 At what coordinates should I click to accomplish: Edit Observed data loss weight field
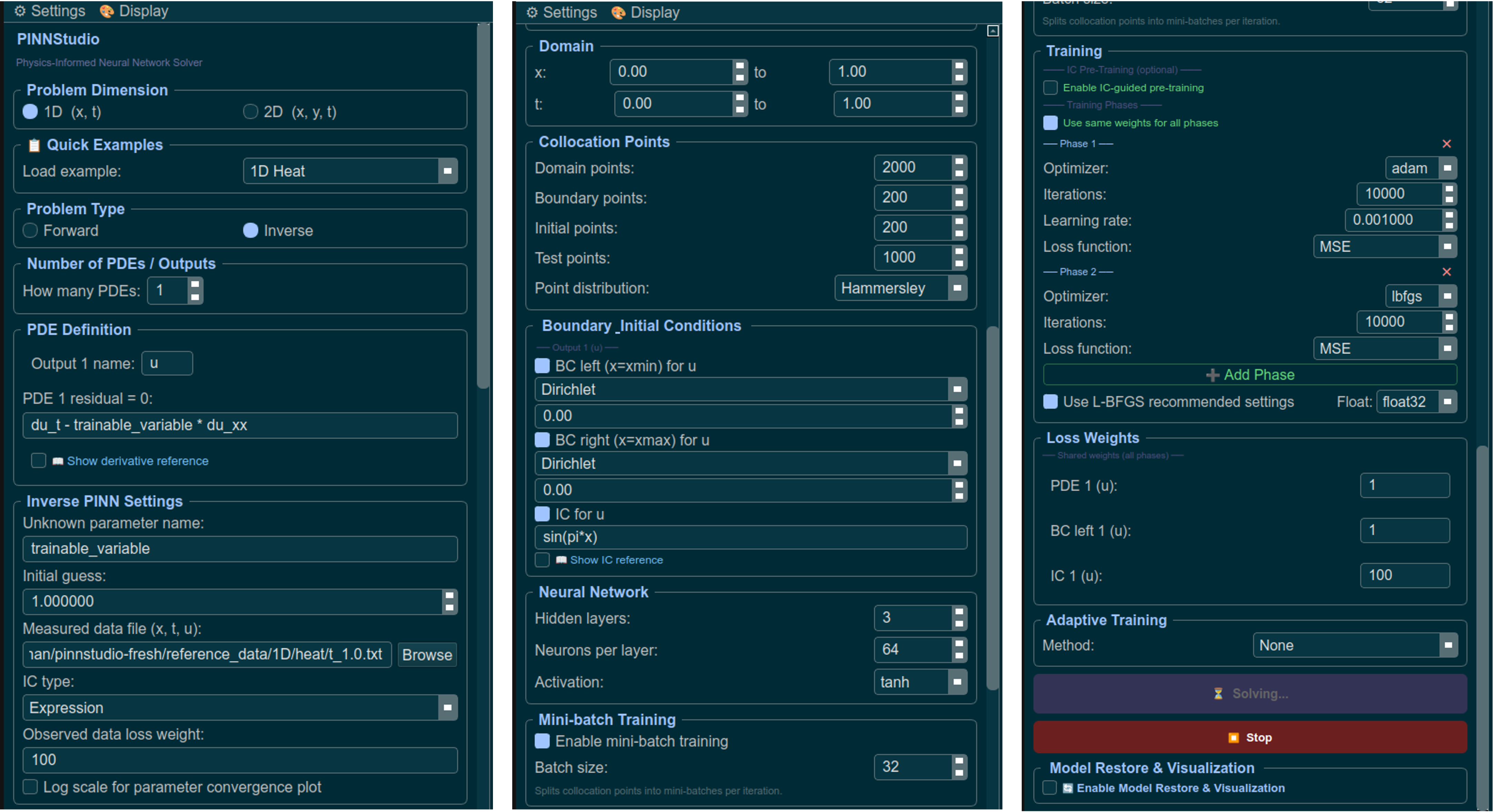point(240,760)
